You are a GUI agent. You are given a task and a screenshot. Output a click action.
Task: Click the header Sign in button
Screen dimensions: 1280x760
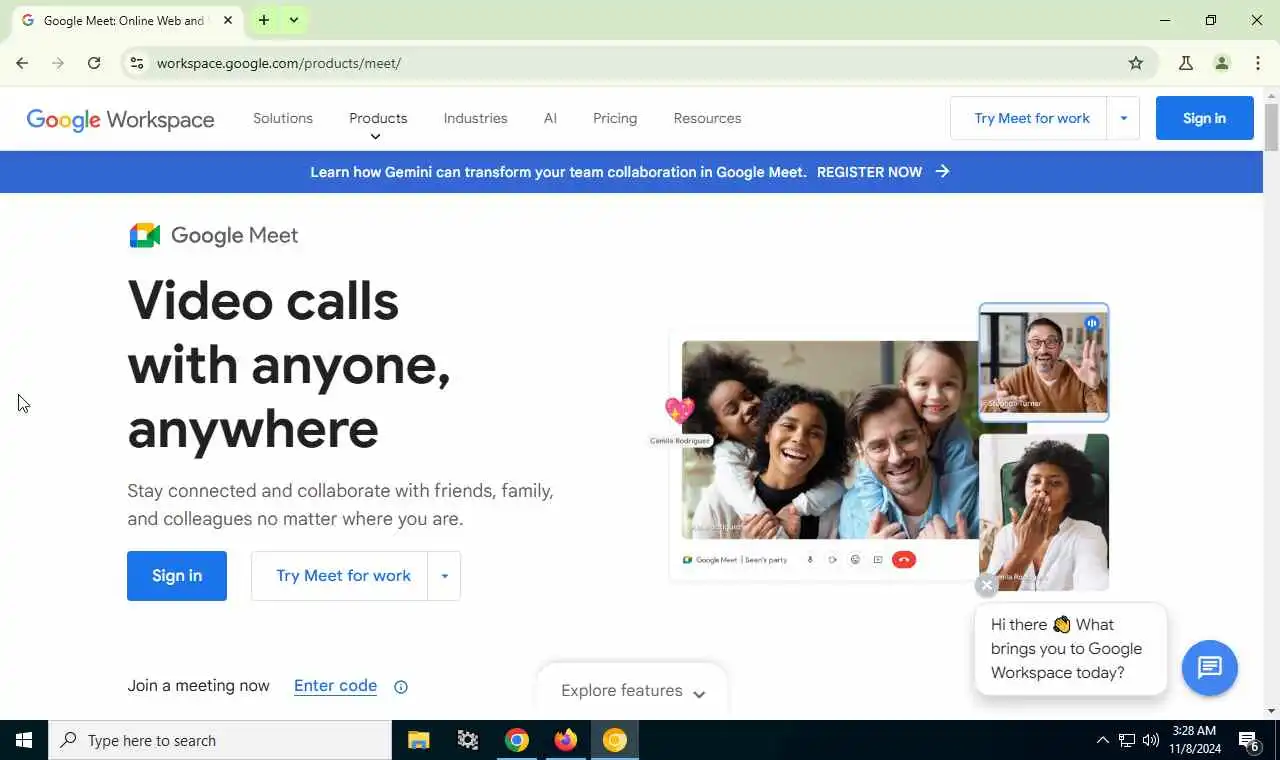pos(1204,118)
